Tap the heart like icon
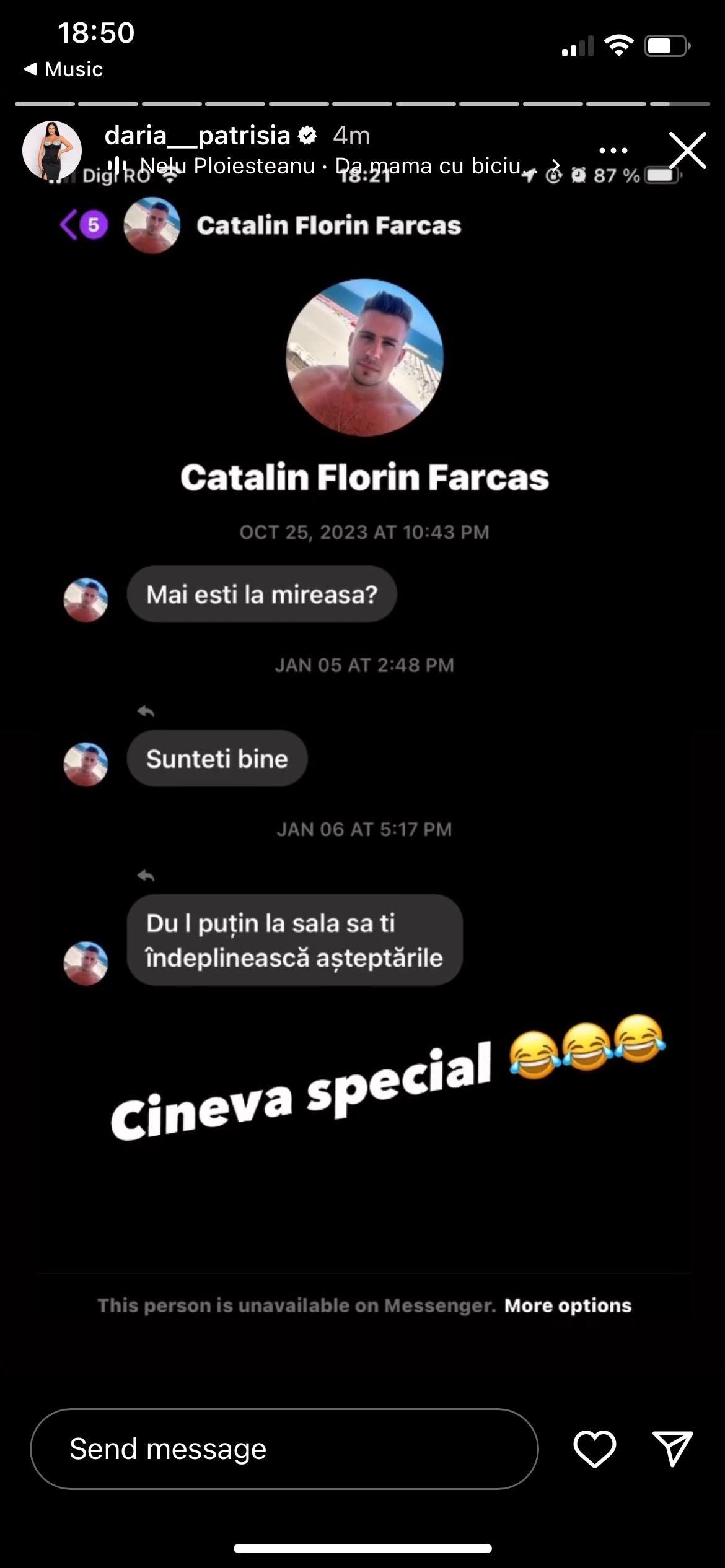Image resolution: width=725 pixels, height=1568 pixels. pos(594,1449)
